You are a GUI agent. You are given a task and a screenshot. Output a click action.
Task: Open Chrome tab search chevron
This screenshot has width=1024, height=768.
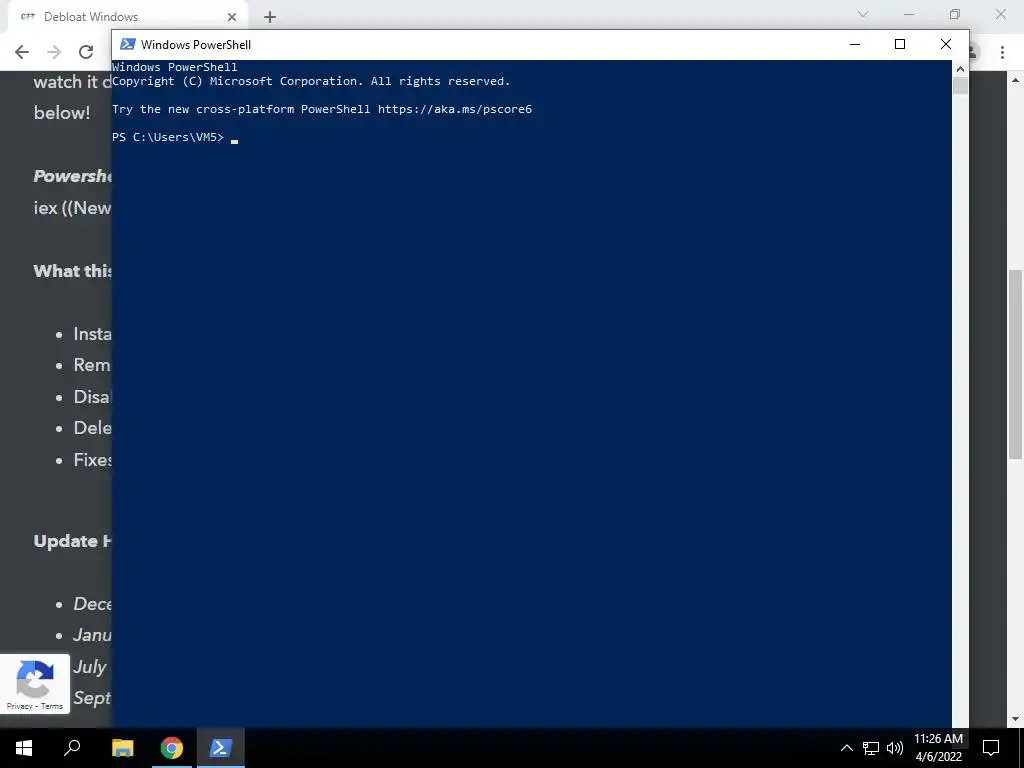coord(863,14)
